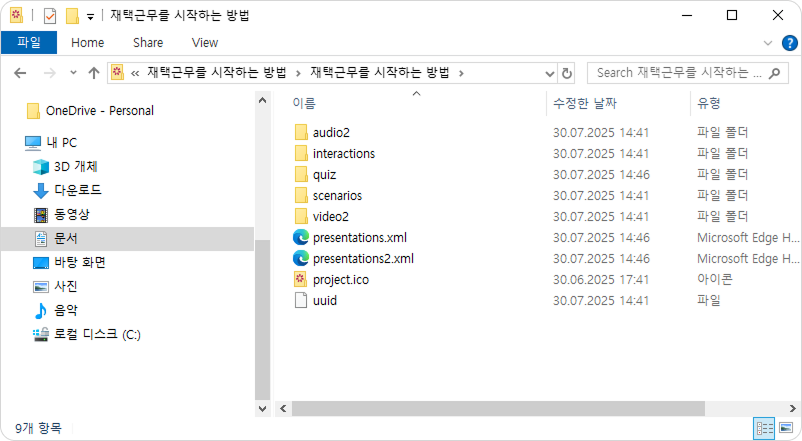Switch to the Home ribbon tab
The image size is (802, 441).
point(87,42)
